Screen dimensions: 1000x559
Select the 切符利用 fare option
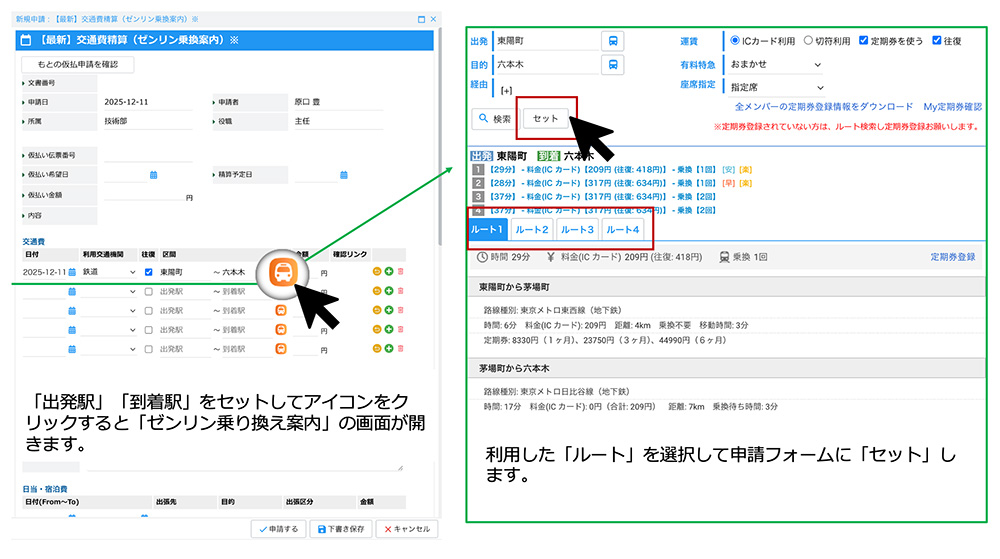809,41
